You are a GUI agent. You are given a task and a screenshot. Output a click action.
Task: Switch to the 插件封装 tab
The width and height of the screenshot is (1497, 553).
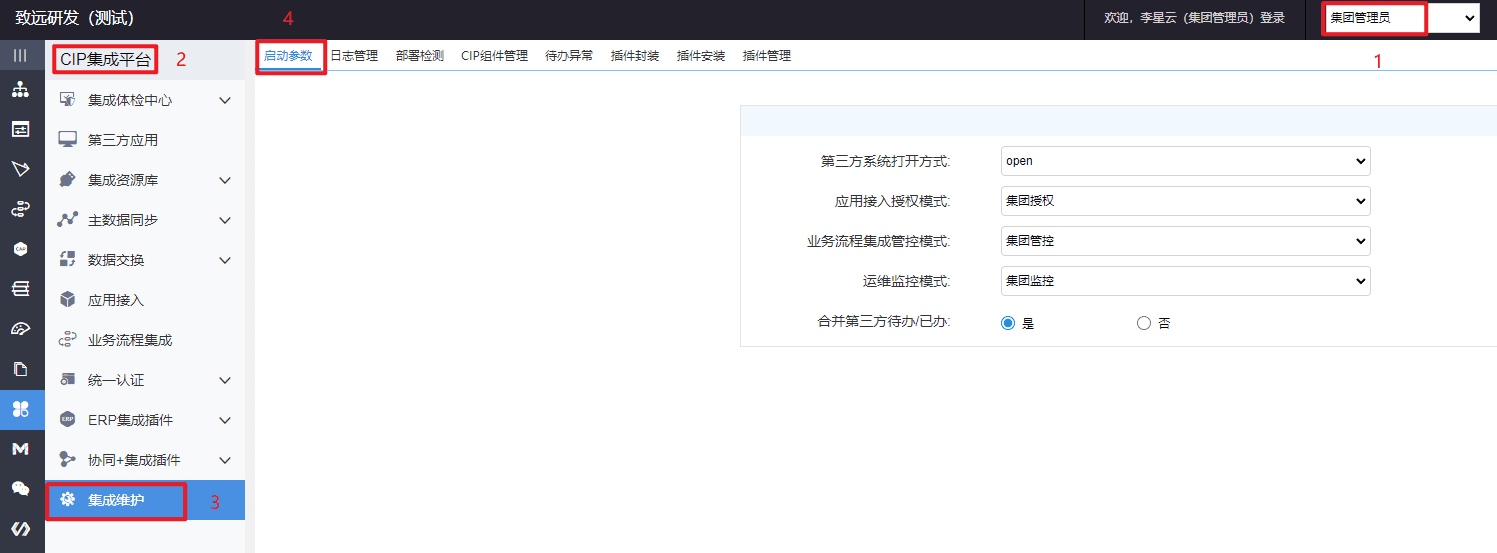[x=635, y=56]
